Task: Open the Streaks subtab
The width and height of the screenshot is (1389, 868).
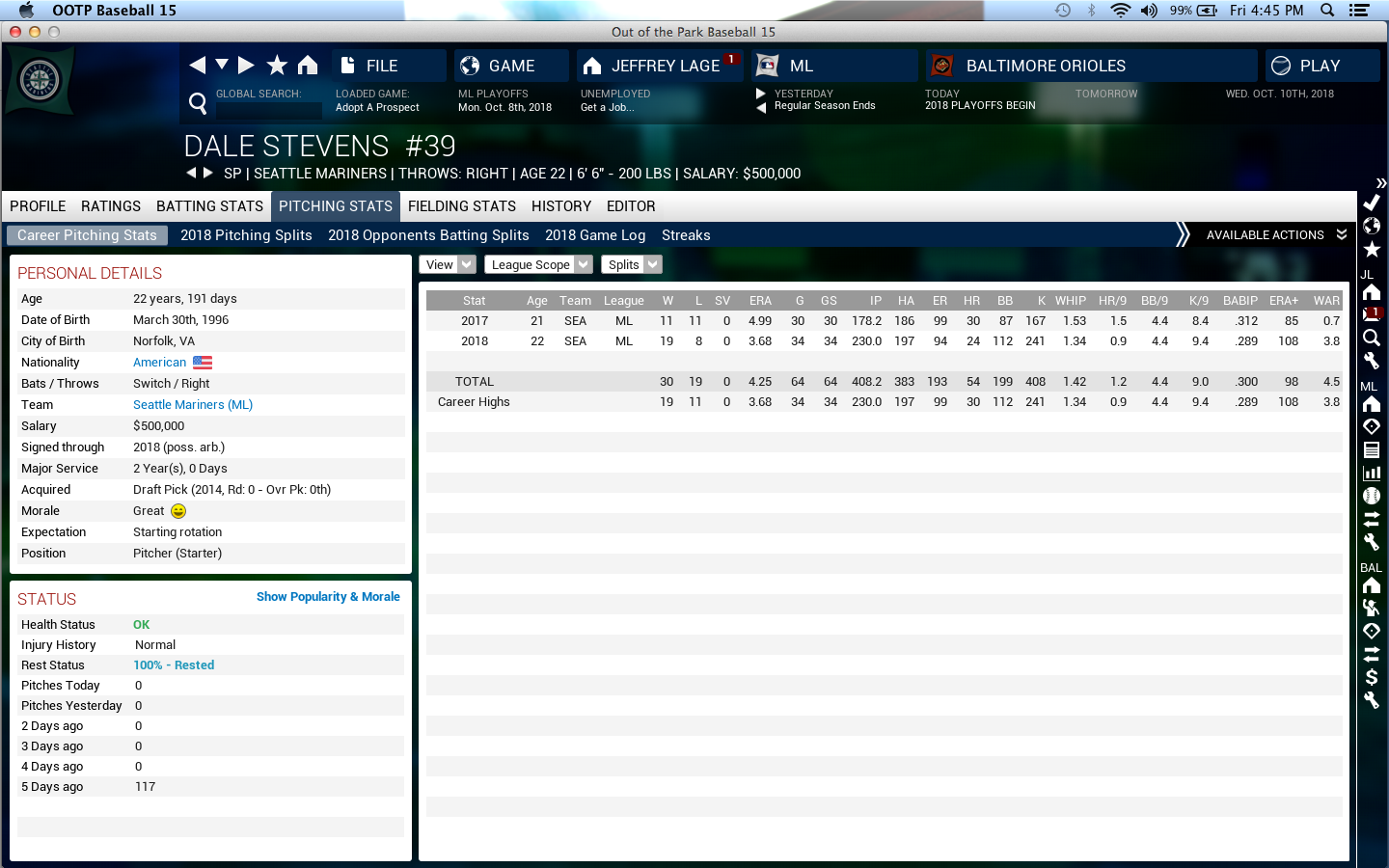Action: point(686,235)
